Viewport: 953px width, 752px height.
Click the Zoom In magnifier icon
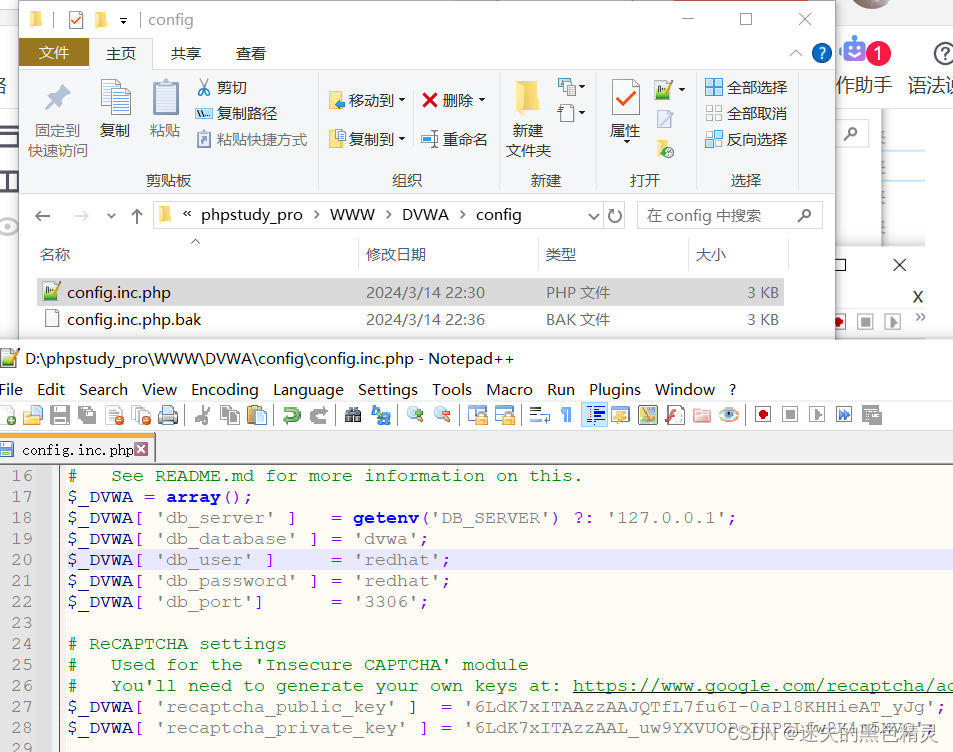tap(415, 415)
